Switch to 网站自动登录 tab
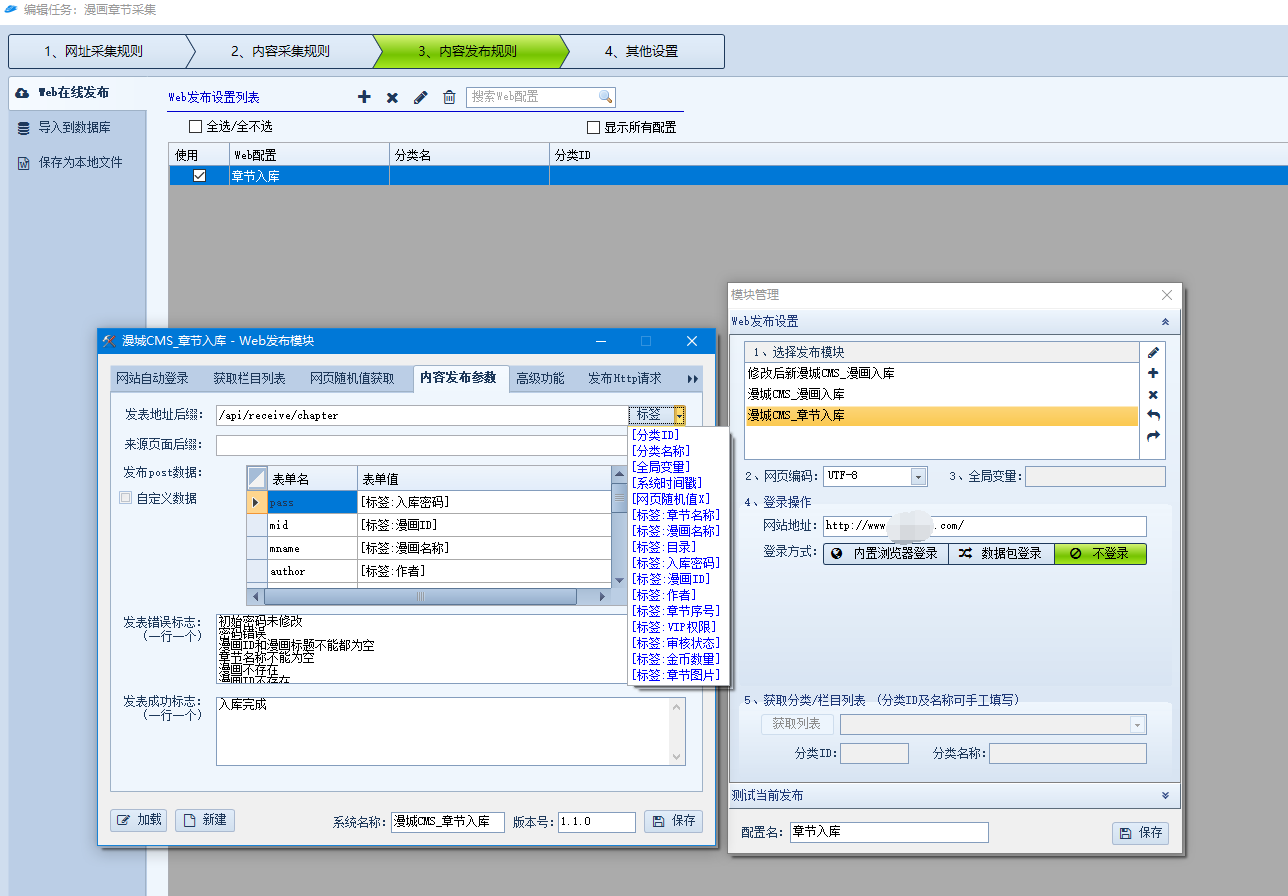 pos(153,378)
